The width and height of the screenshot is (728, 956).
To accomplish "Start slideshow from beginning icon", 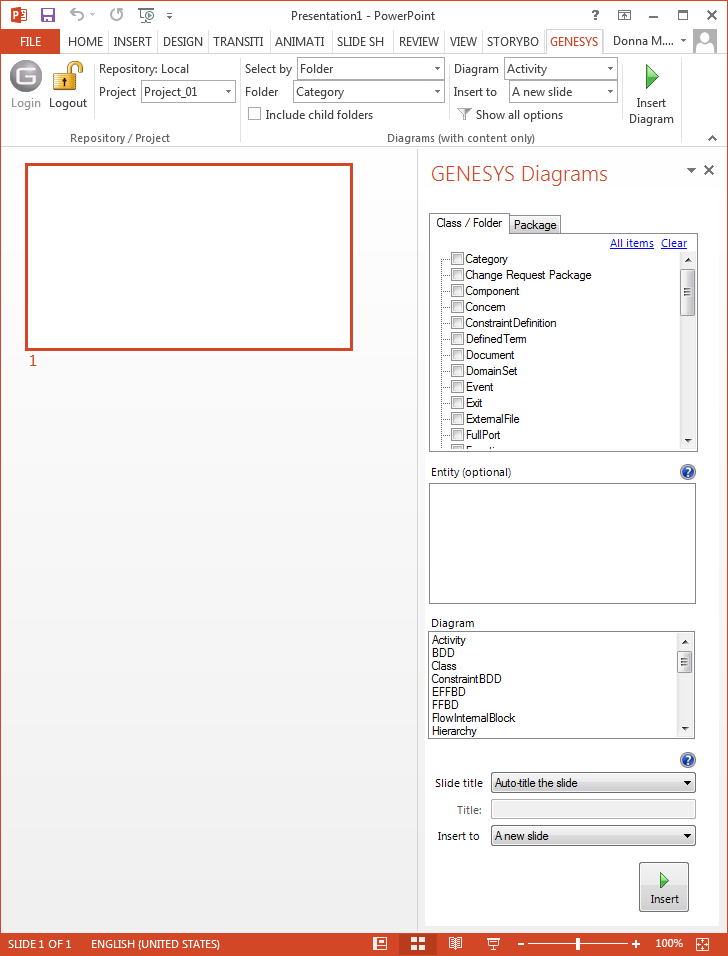I will 146,15.
